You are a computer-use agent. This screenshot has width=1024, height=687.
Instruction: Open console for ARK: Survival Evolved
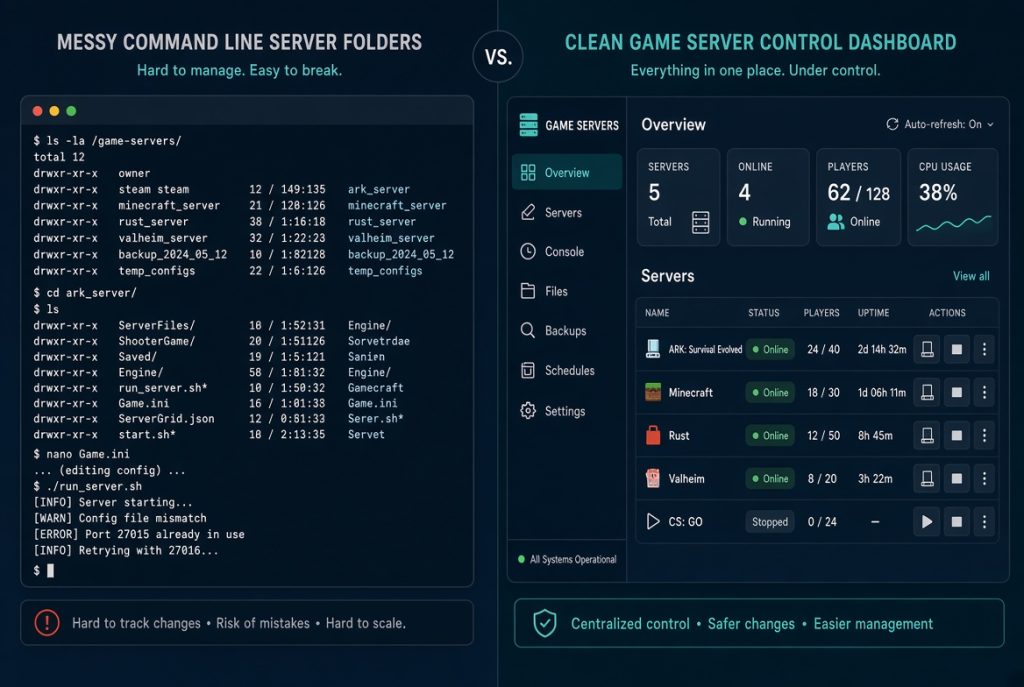point(927,349)
